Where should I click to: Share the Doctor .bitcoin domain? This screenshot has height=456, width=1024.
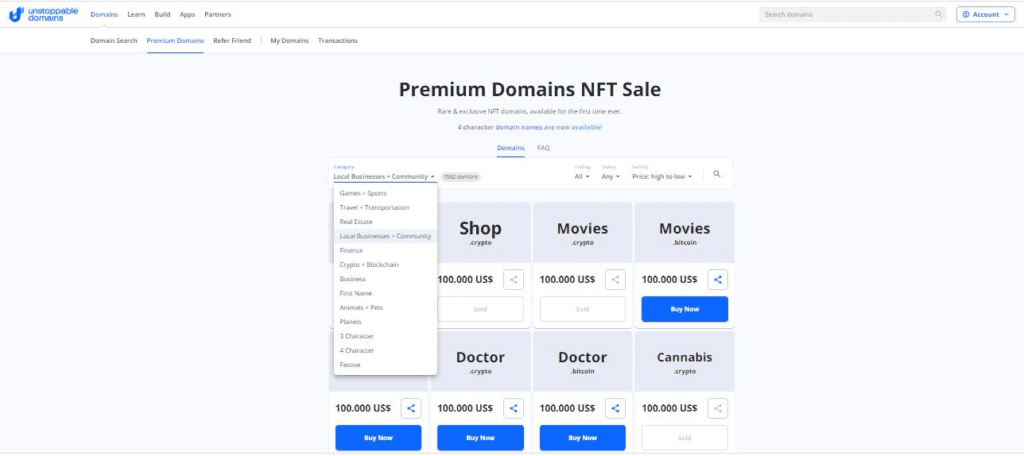point(615,408)
